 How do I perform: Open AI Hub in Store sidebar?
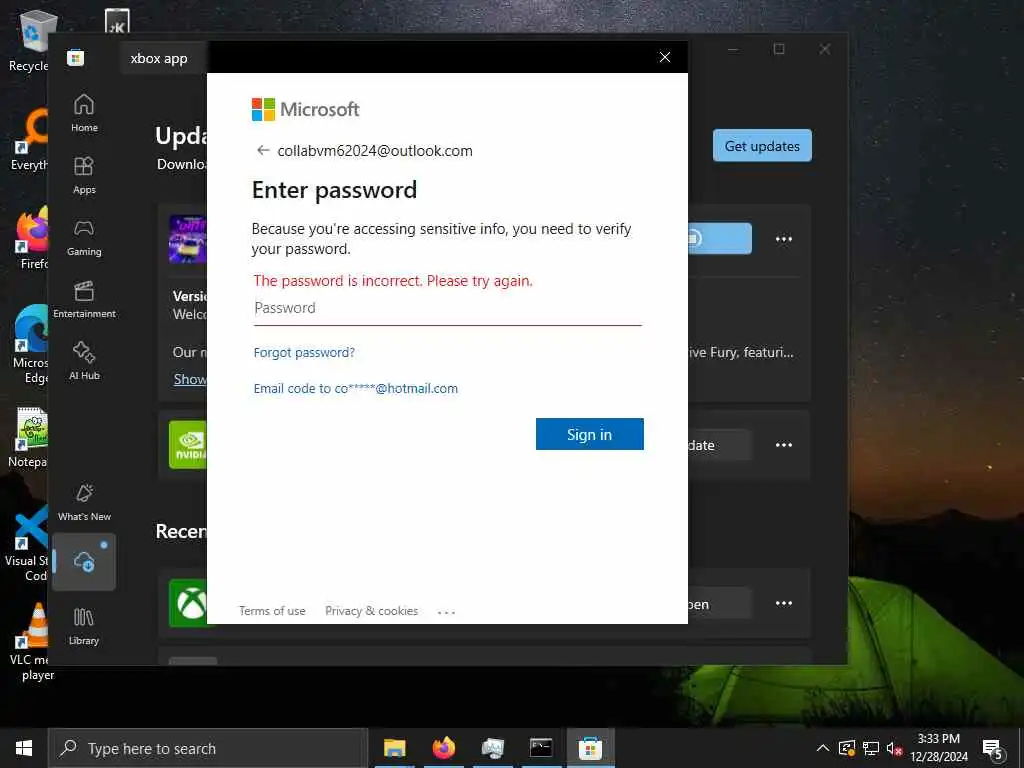(84, 361)
